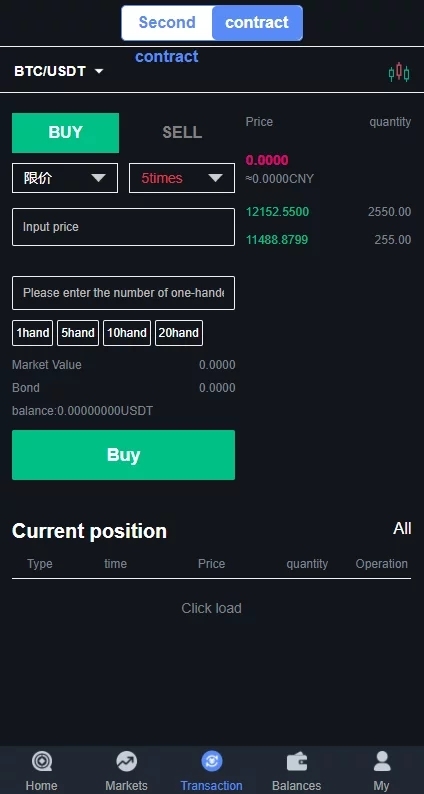This screenshot has width=424, height=794.
Task: Switch to the SELL side
Action: click(x=182, y=133)
